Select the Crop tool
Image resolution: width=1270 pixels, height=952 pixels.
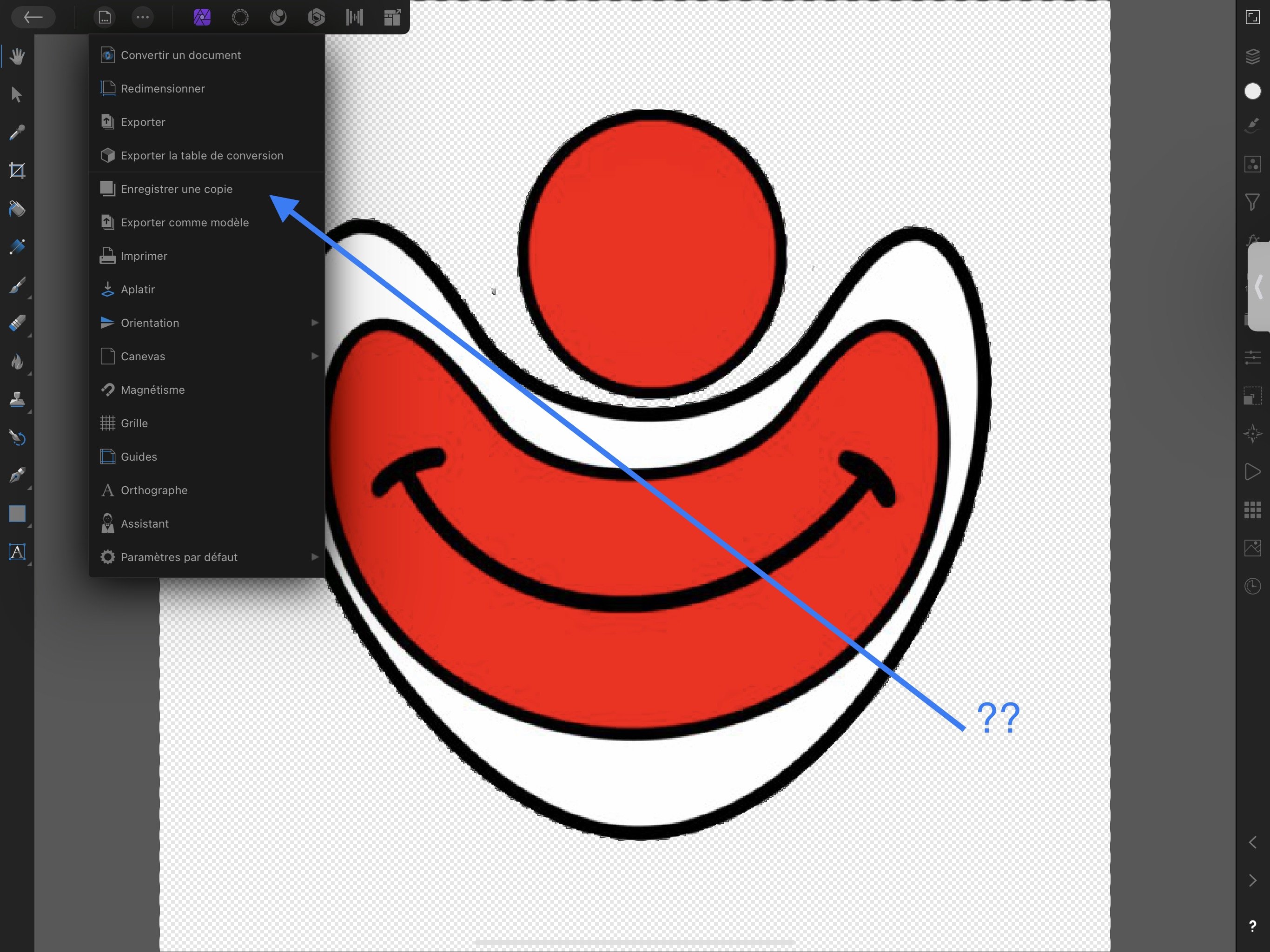click(x=17, y=171)
